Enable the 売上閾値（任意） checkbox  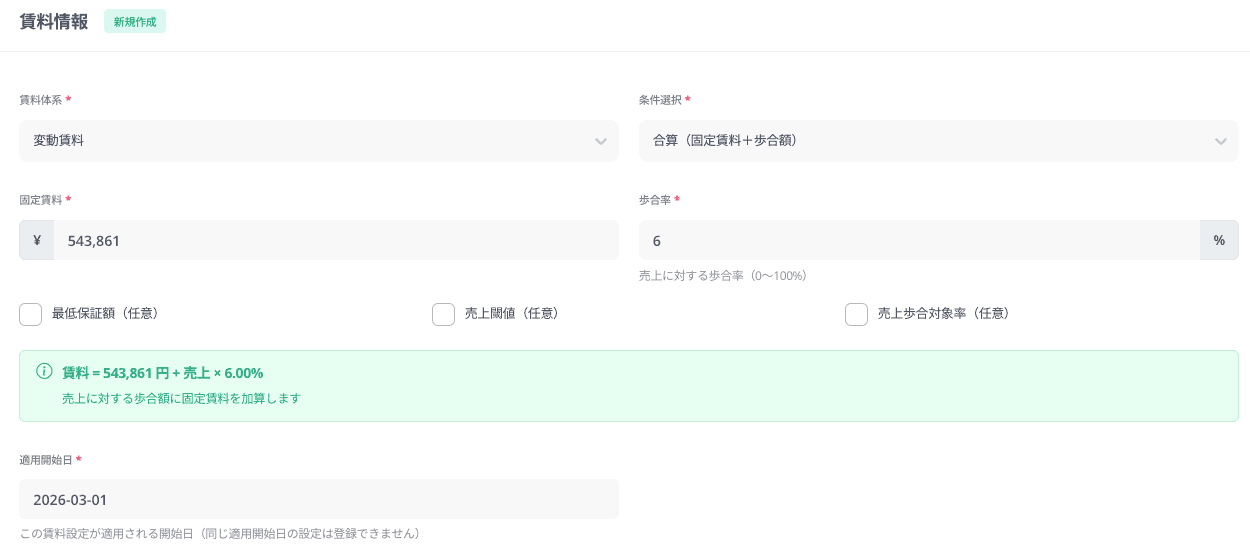click(x=443, y=314)
